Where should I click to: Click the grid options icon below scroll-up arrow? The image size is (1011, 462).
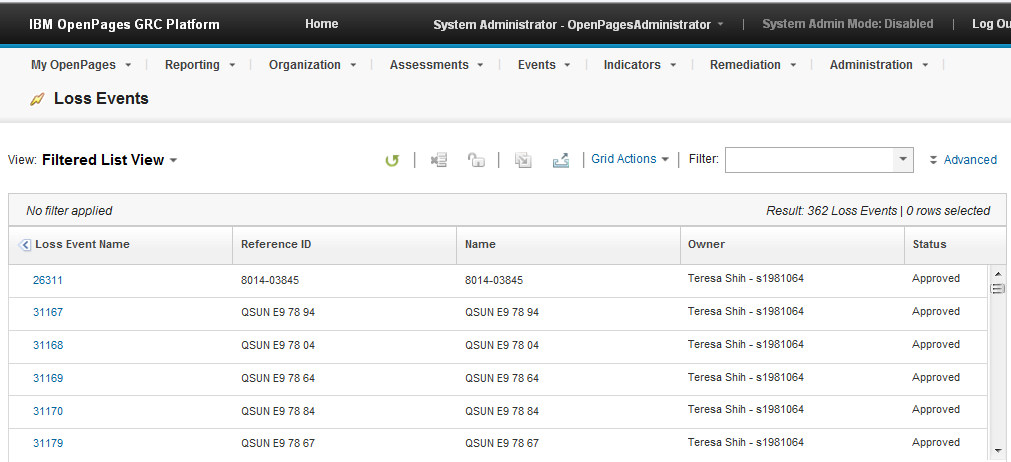(997, 288)
